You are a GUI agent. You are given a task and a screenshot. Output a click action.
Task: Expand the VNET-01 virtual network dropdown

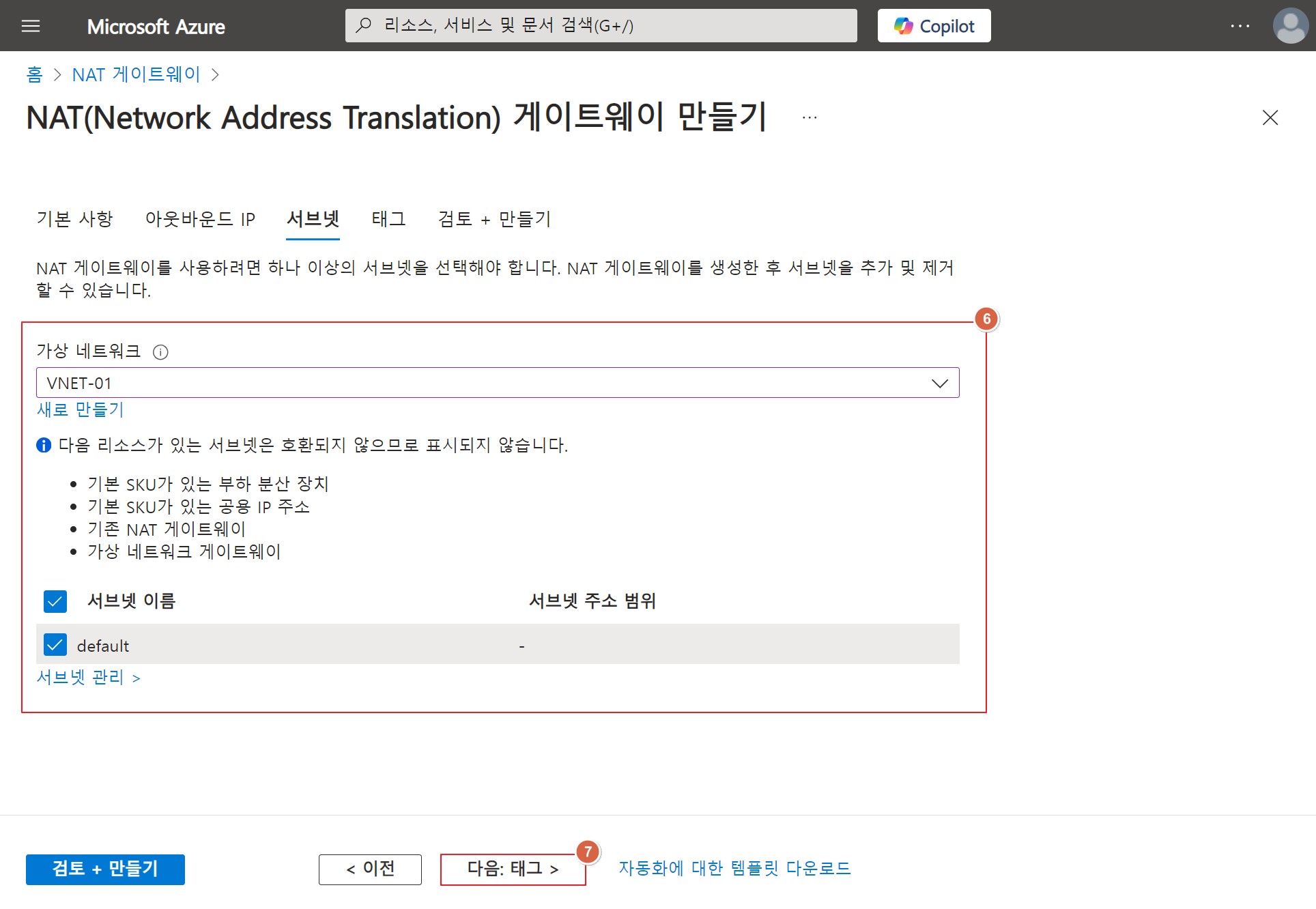pyautogui.click(x=939, y=383)
